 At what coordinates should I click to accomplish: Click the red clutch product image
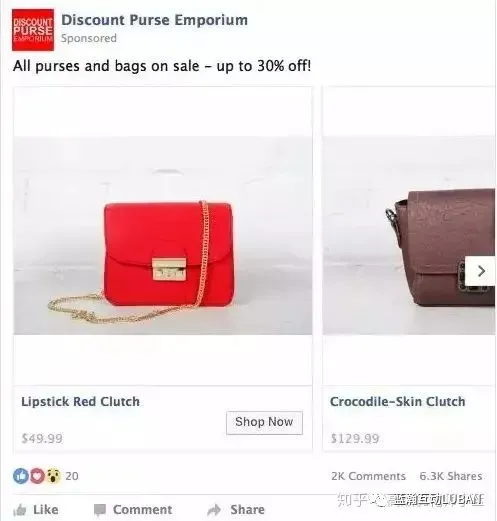(163, 235)
